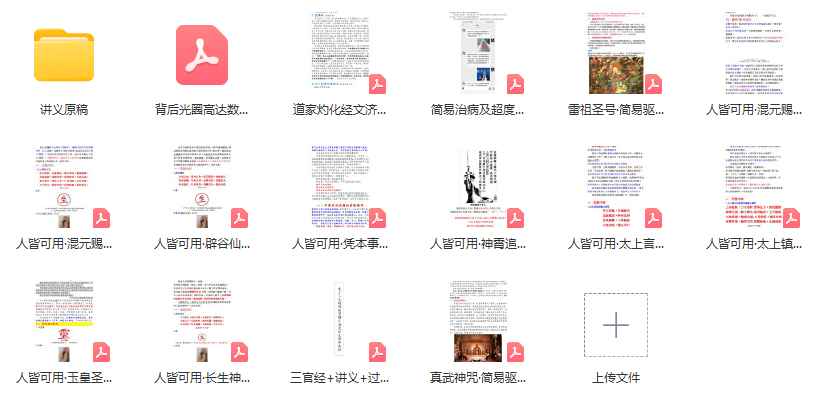The width and height of the screenshot is (815, 414).
Task: Select the file name 人皆可用·辟谷仙...
Action: pos(202,243)
